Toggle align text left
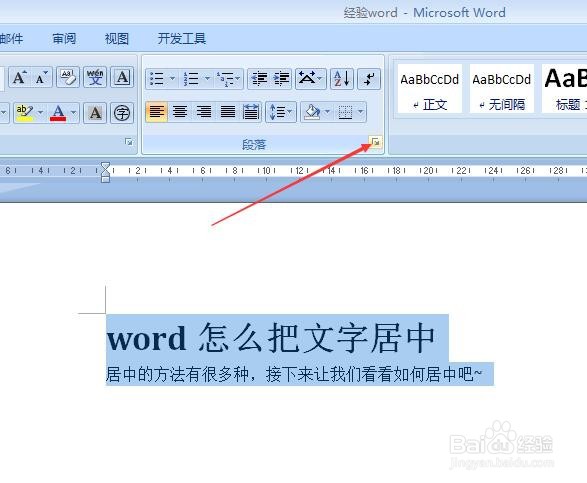 pos(156,112)
